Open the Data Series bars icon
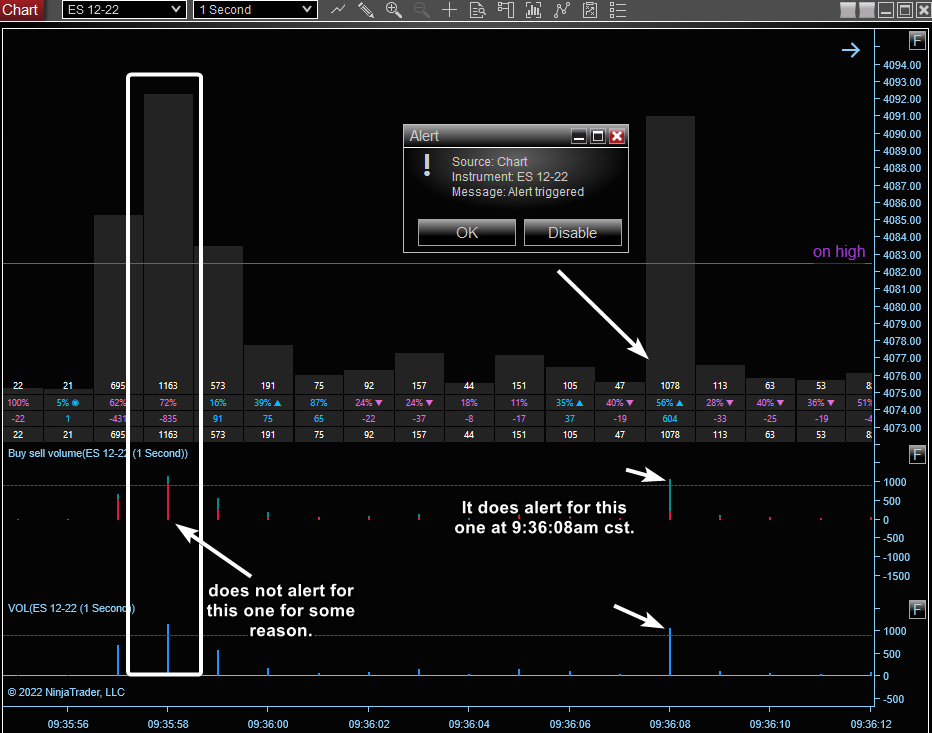This screenshot has width=932, height=733. click(533, 10)
